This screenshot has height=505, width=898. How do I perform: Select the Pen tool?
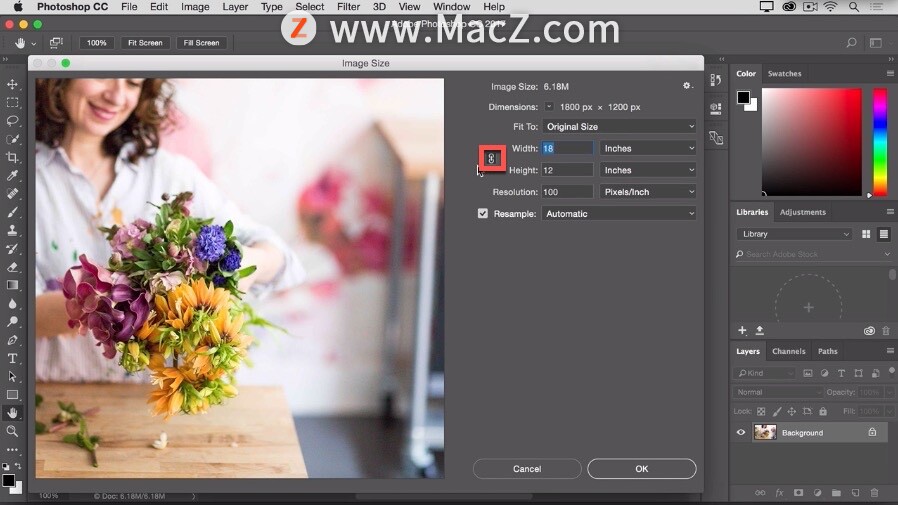click(x=12, y=340)
